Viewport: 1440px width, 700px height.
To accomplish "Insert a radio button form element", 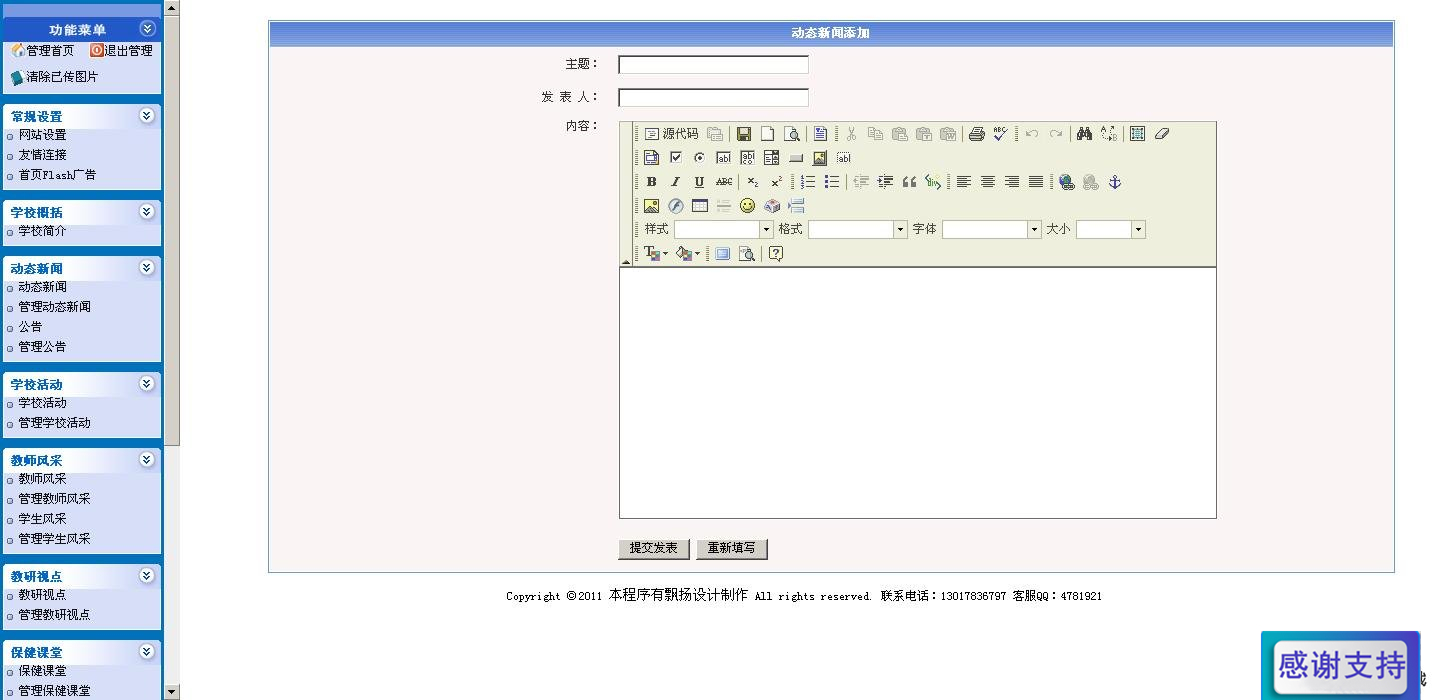I will [x=699, y=158].
